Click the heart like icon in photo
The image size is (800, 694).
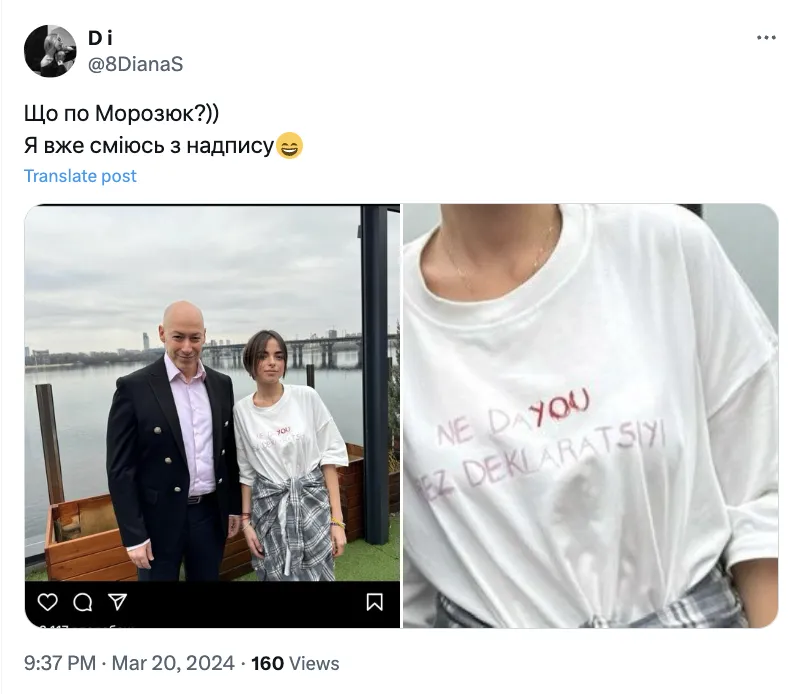tap(47, 601)
